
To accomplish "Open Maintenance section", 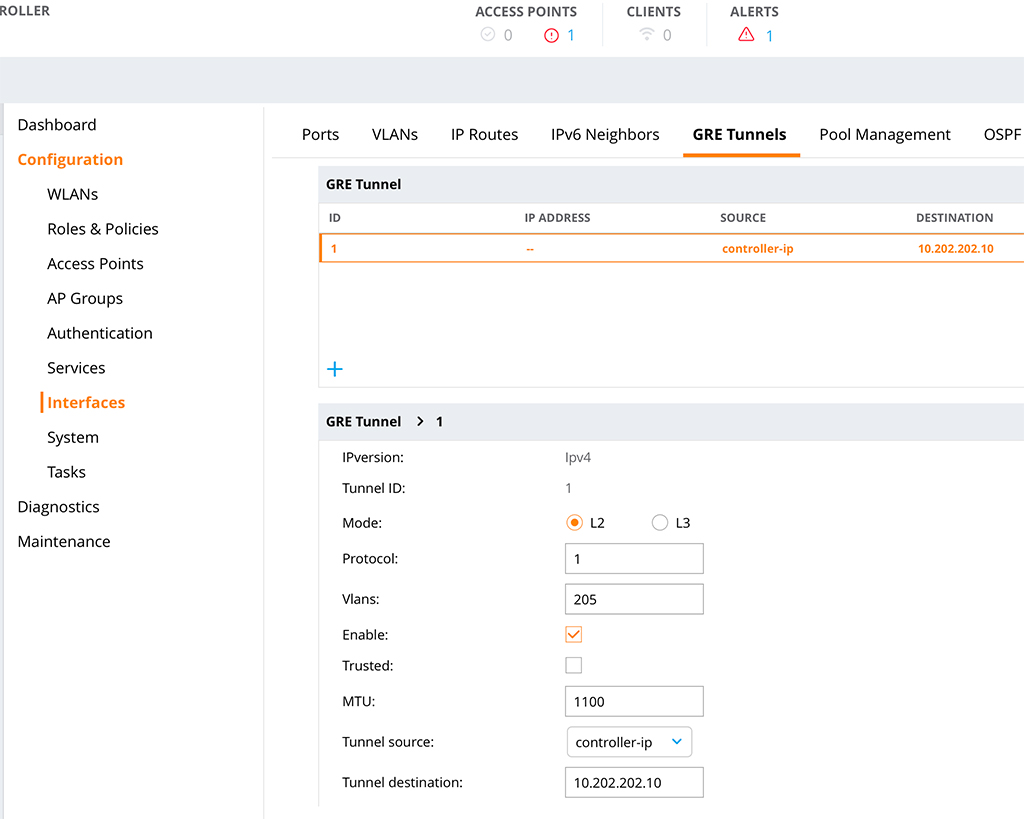I will (x=64, y=541).
